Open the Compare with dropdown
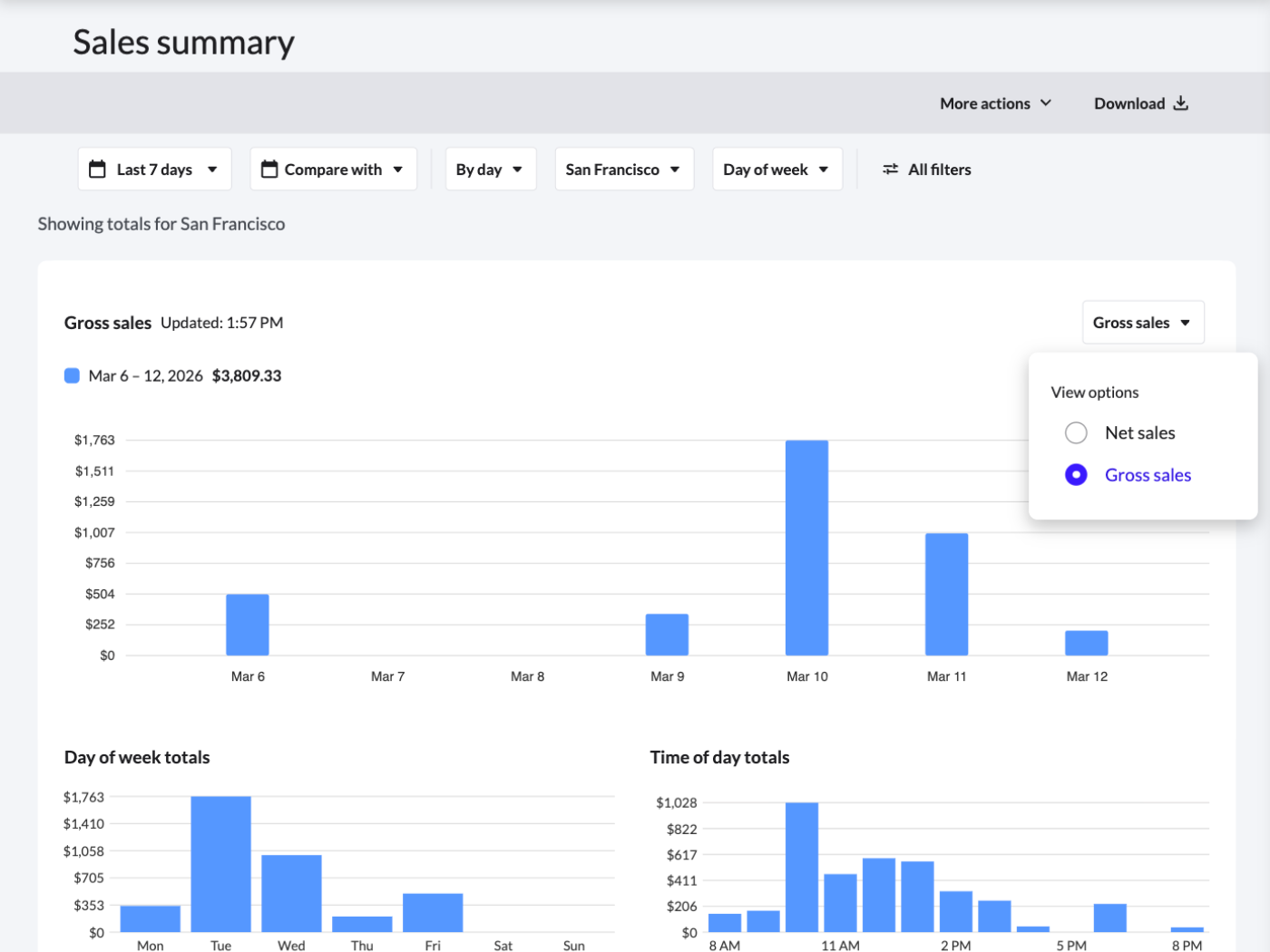 pos(333,169)
